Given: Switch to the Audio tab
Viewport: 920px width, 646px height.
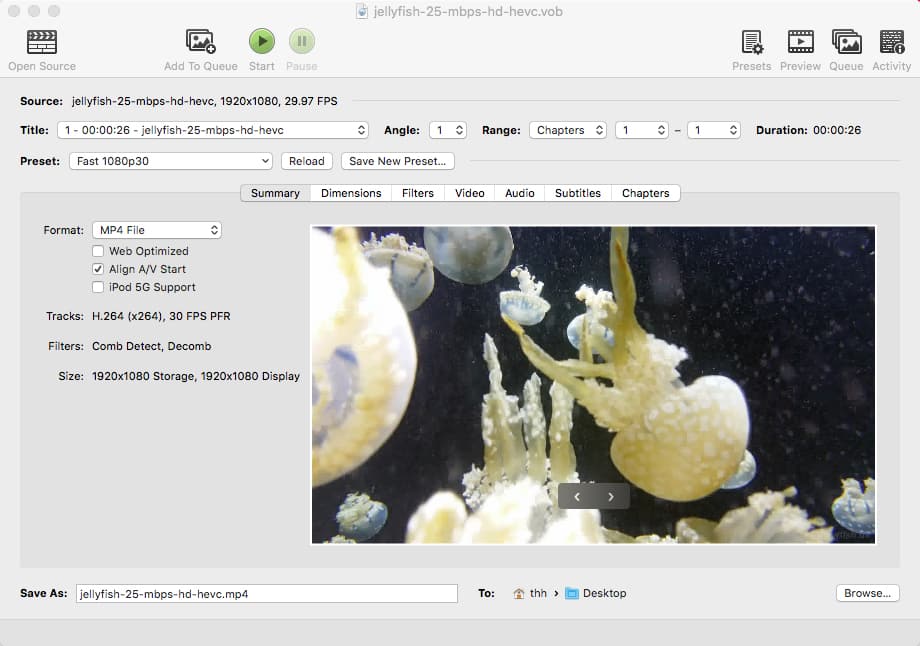Looking at the screenshot, I should [x=519, y=192].
